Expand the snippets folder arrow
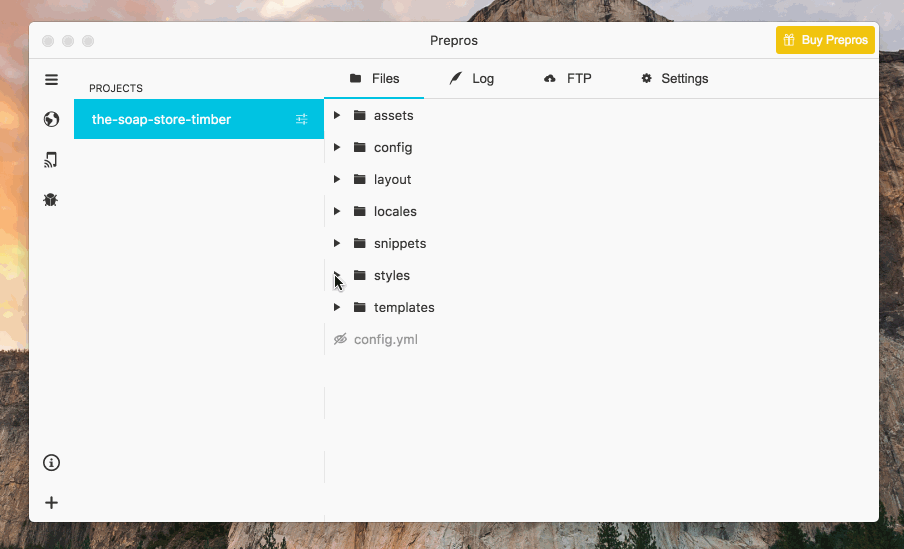This screenshot has height=549, width=904. point(337,244)
